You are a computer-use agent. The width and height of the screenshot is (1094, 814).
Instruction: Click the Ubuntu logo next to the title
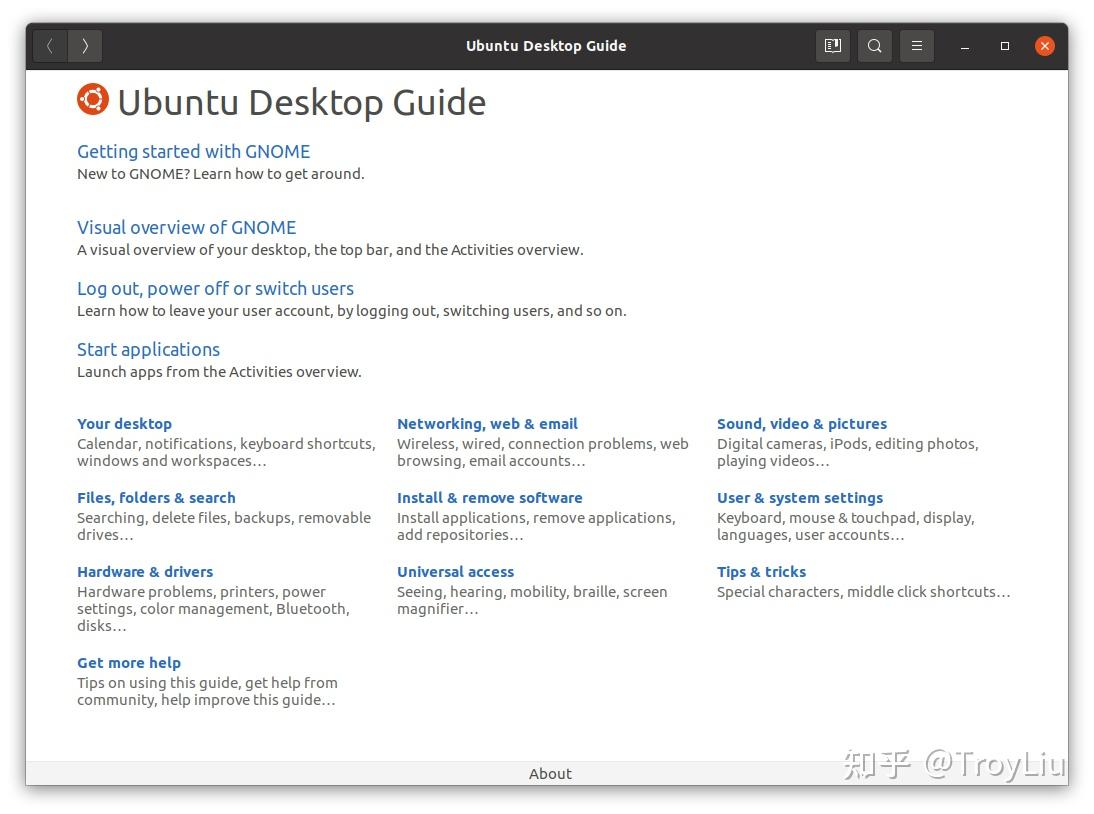coord(92,99)
